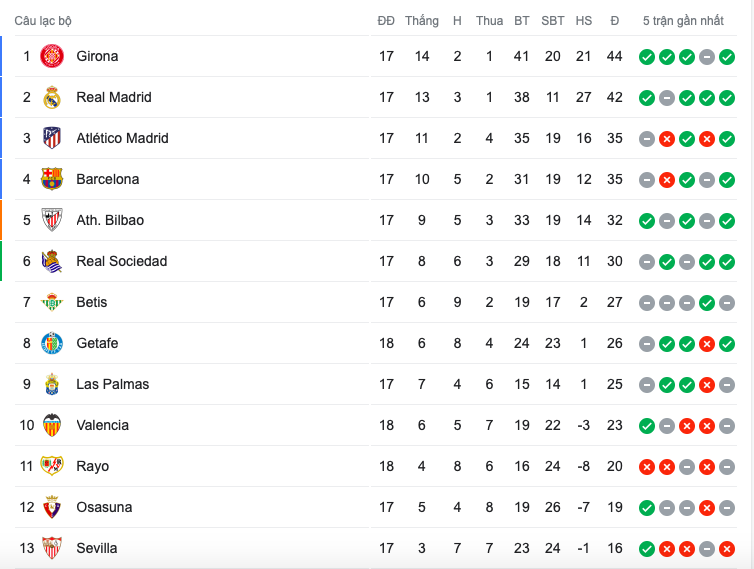Image resolution: width=754 pixels, height=569 pixels.
Task: Click the Thắng column header
Action: point(422,21)
